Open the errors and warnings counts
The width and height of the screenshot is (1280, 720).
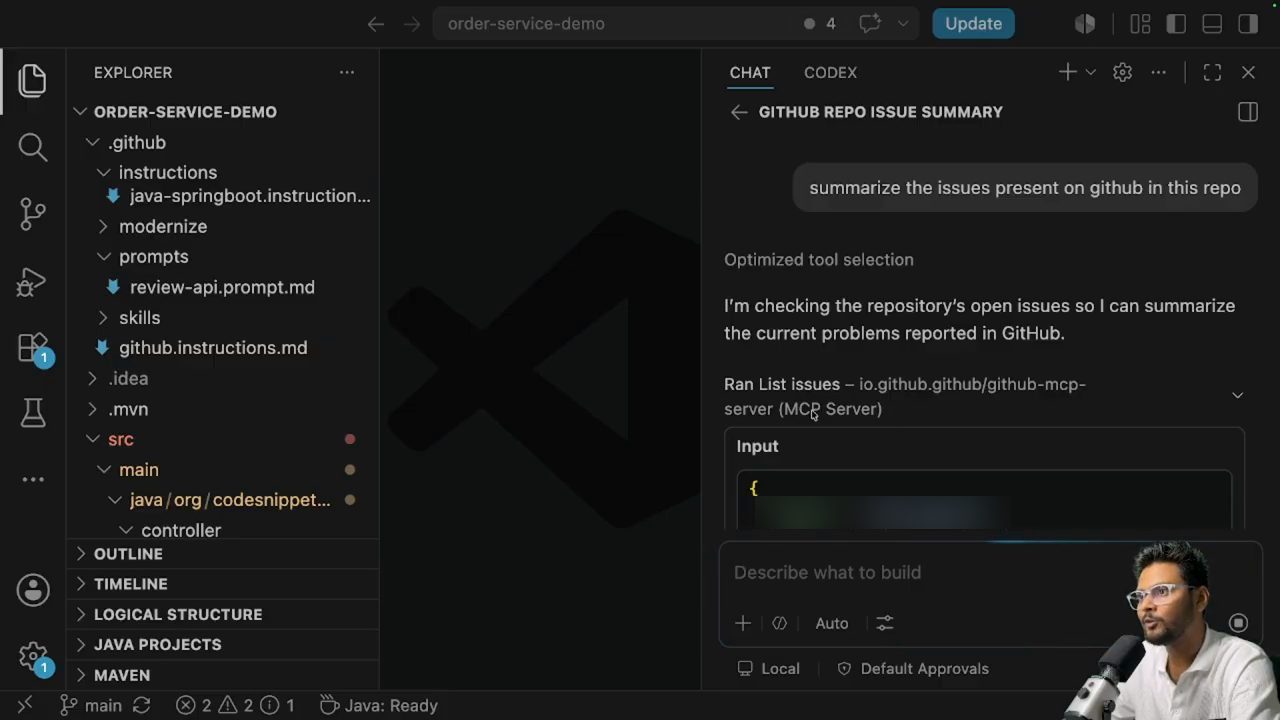pos(235,705)
